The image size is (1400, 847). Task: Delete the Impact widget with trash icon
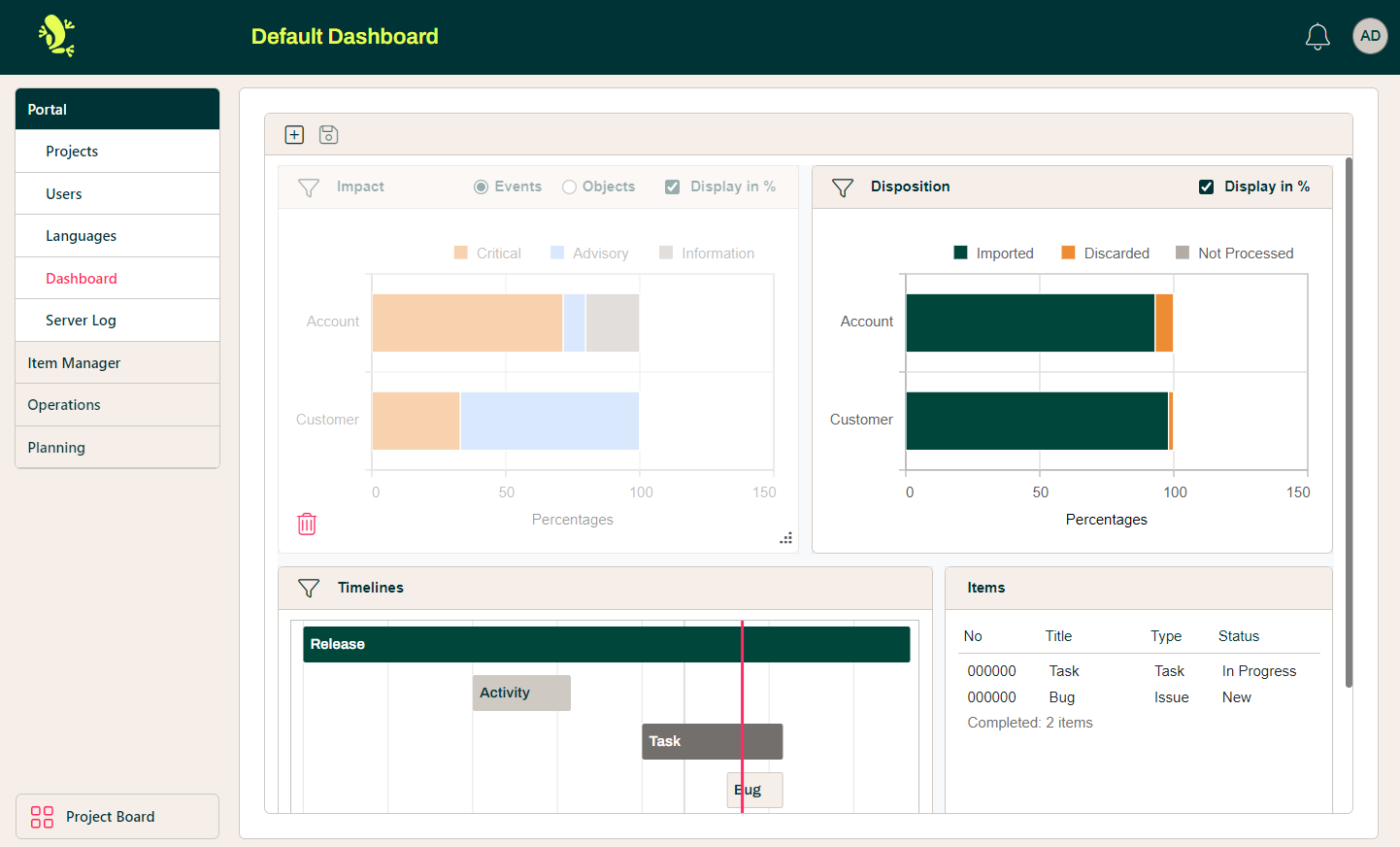click(x=307, y=525)
